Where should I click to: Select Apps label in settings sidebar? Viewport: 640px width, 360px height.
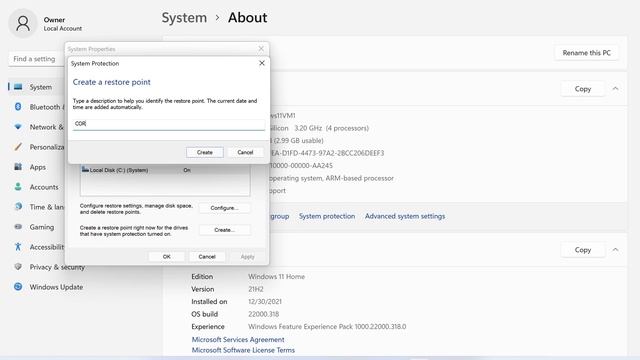pyautogui.click(x=38, y=167)
